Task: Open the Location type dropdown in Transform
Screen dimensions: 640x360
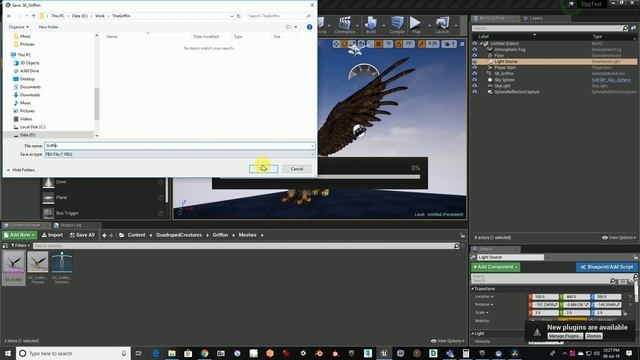Action: tap(484, 297)
